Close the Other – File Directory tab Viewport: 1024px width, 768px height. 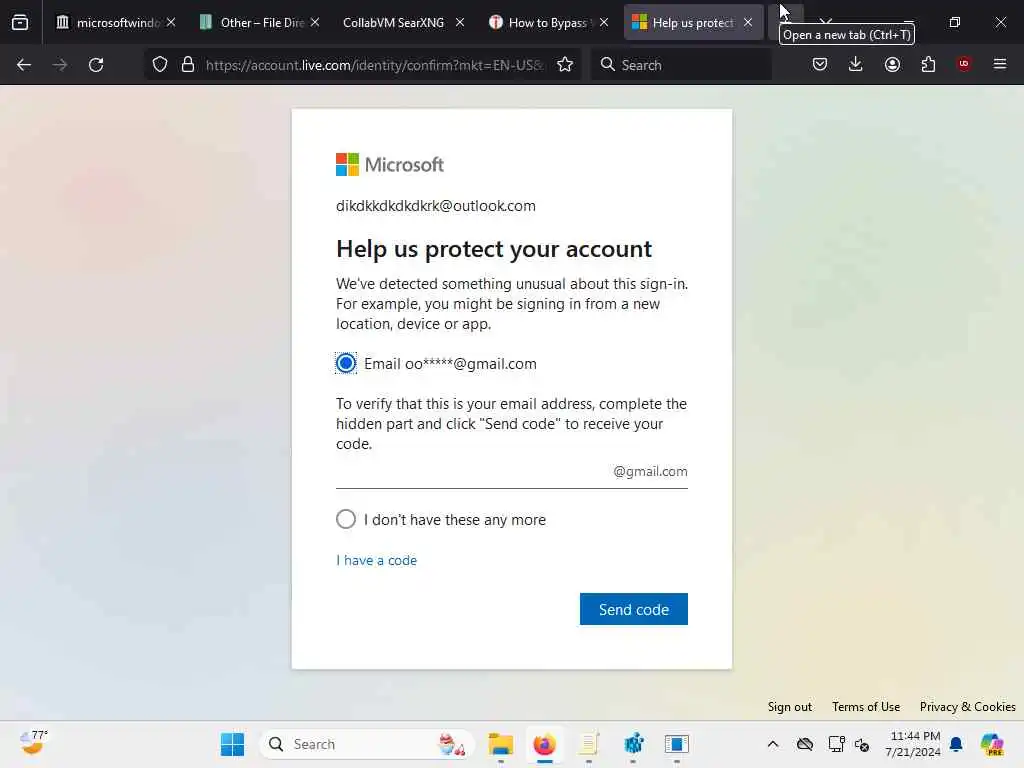point(315,22)
